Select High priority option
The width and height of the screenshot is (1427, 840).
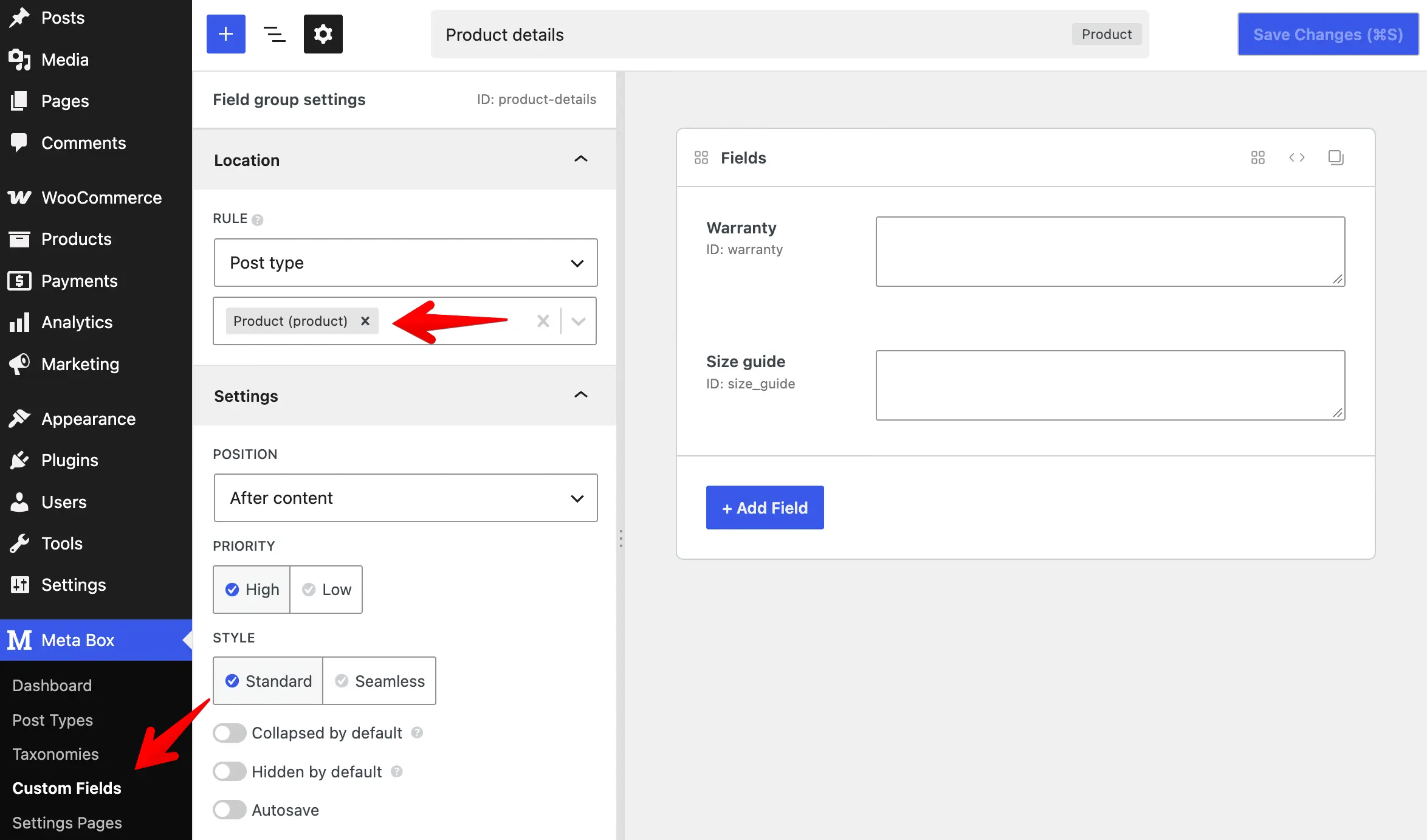click(252, 590)
